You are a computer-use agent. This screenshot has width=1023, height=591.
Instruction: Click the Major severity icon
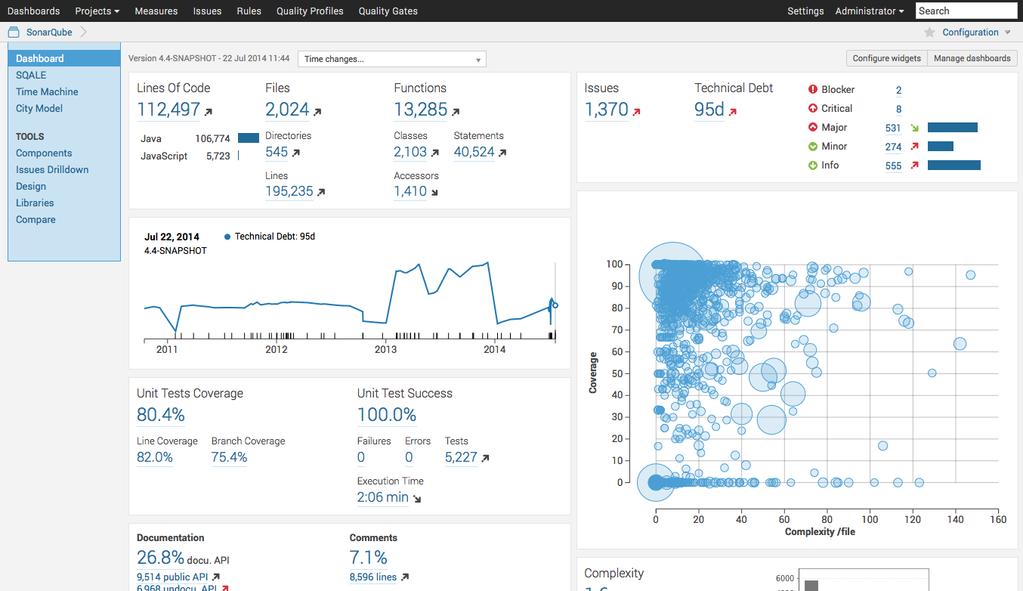[812, 127]
